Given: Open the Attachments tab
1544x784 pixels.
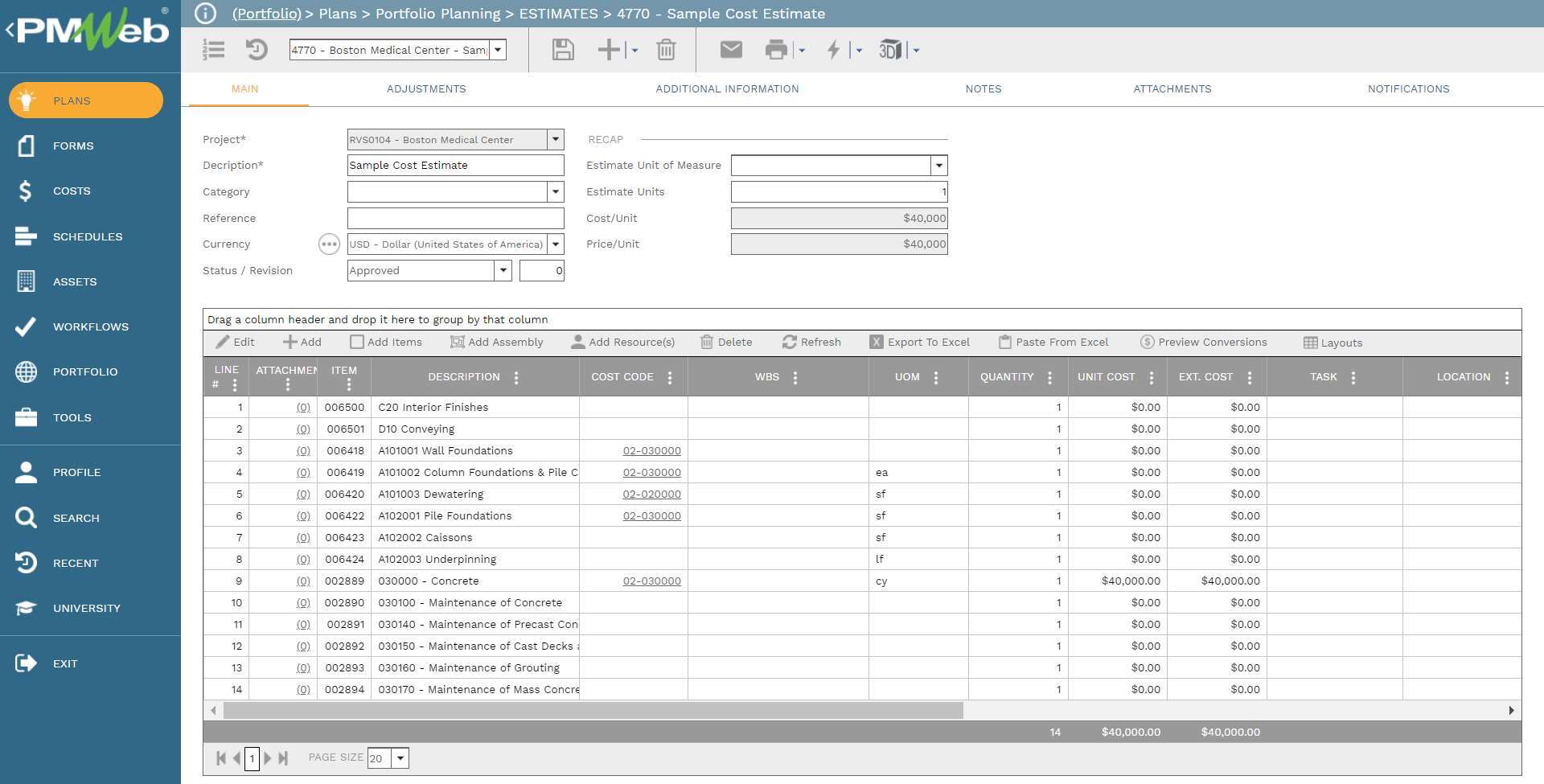Looking at the screenshot, I should point(1172,89).
